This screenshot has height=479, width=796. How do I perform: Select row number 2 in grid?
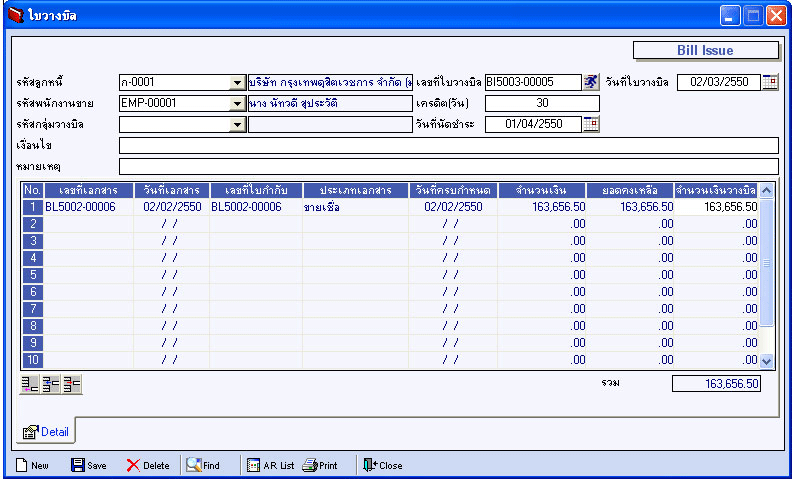[x=33, y=224]
